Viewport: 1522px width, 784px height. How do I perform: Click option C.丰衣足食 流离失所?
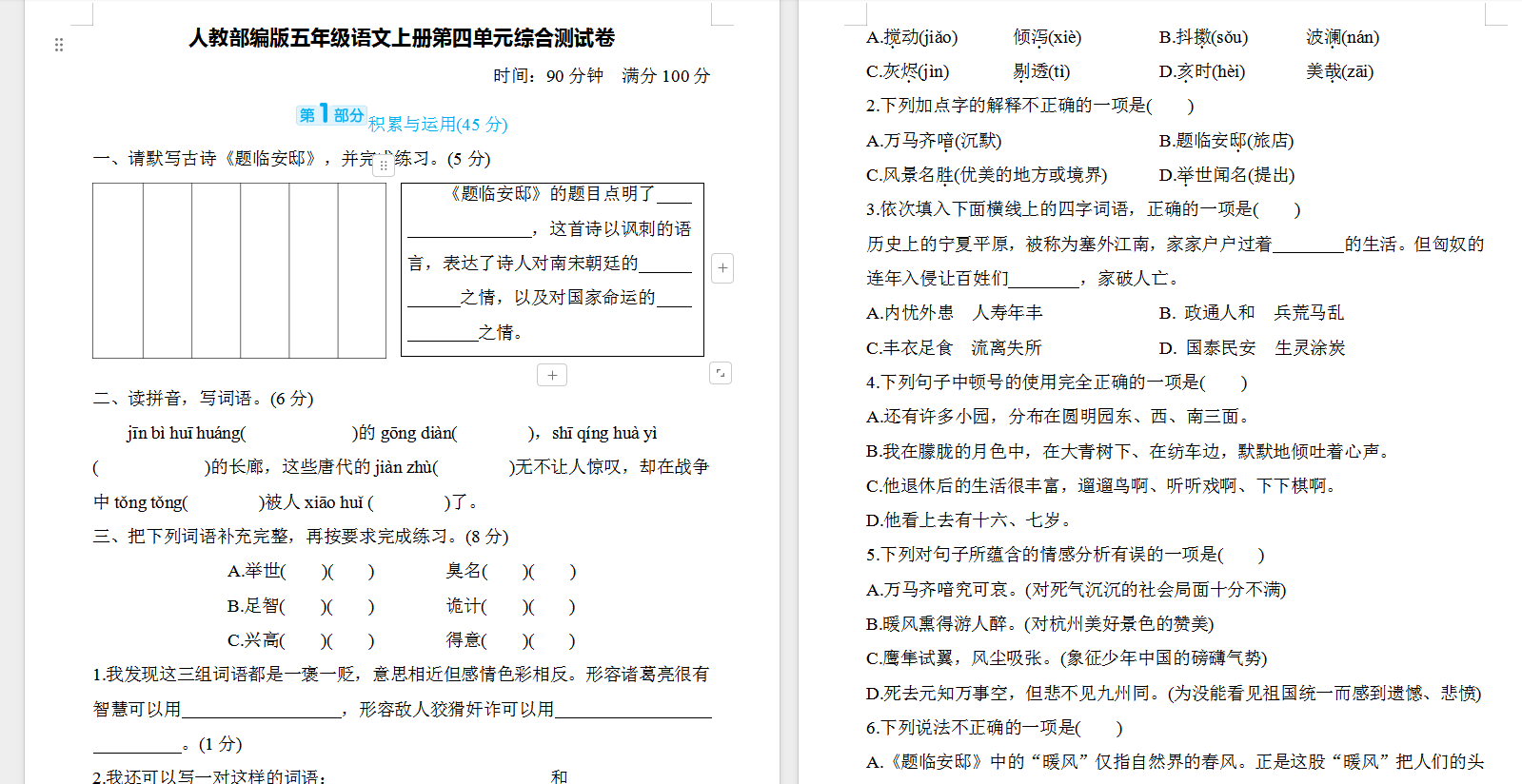coord(954,348)
